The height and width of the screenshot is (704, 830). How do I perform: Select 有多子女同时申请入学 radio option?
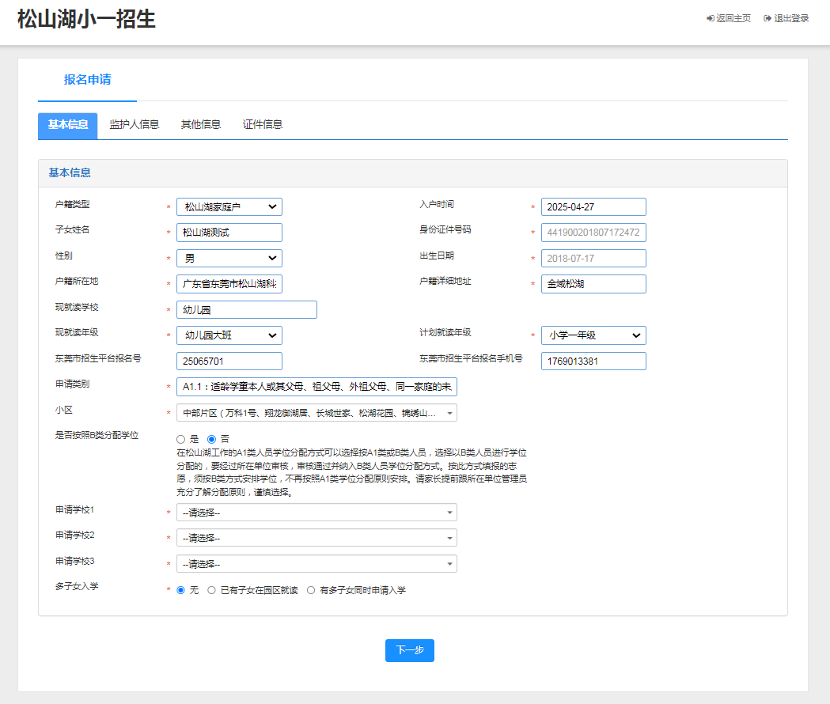pyautogui.click(x=311, y=590)
